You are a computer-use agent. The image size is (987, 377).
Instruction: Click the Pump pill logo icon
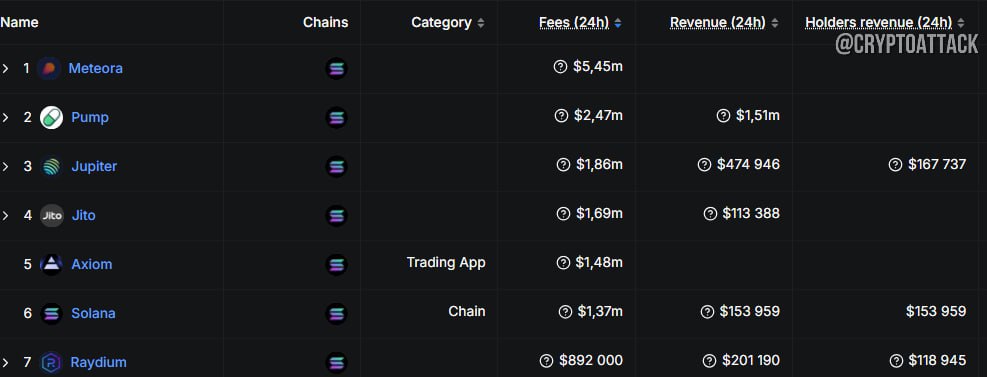52,118
